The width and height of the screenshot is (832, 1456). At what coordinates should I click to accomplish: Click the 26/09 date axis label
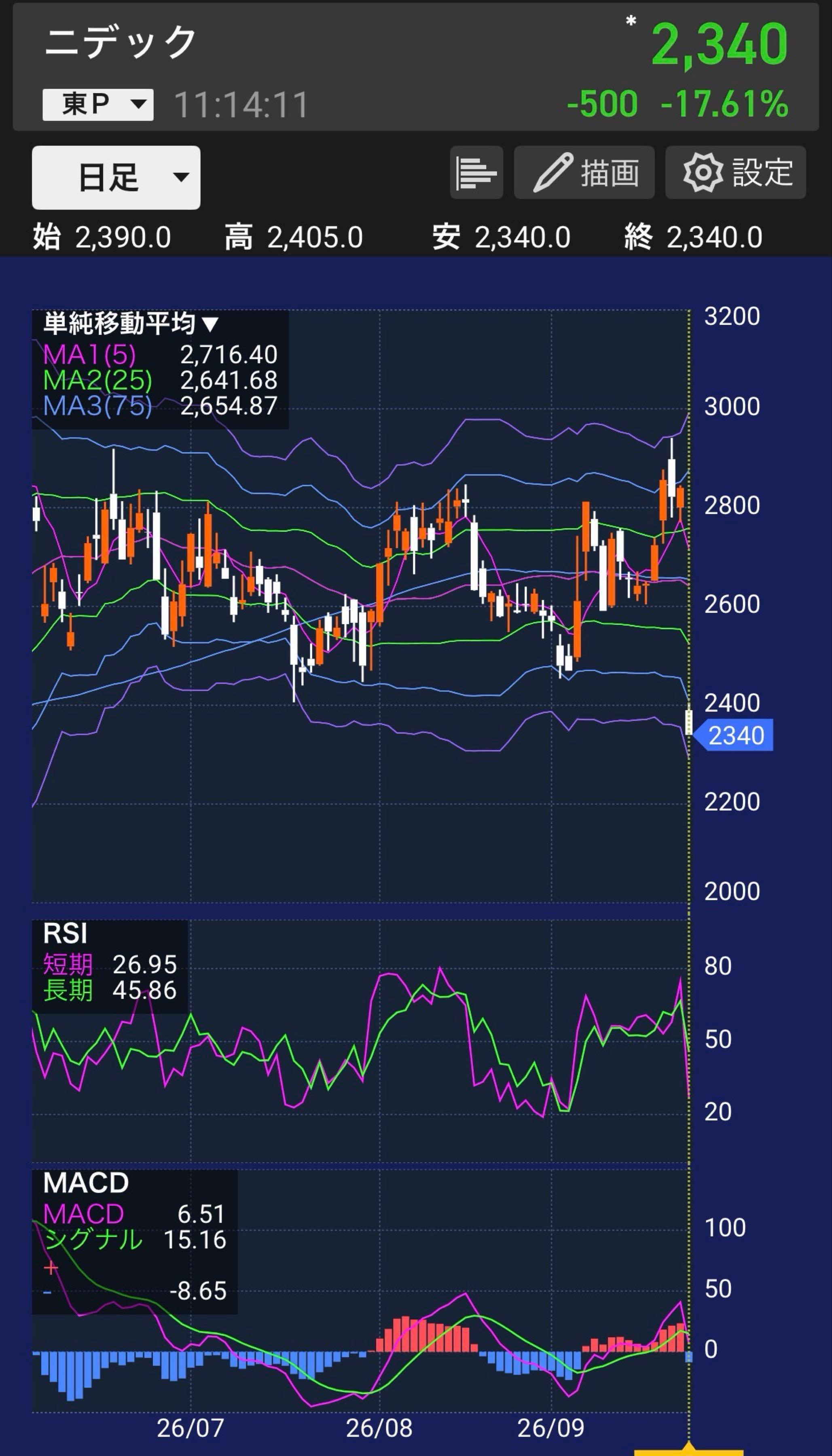(x=551, y=1428)
